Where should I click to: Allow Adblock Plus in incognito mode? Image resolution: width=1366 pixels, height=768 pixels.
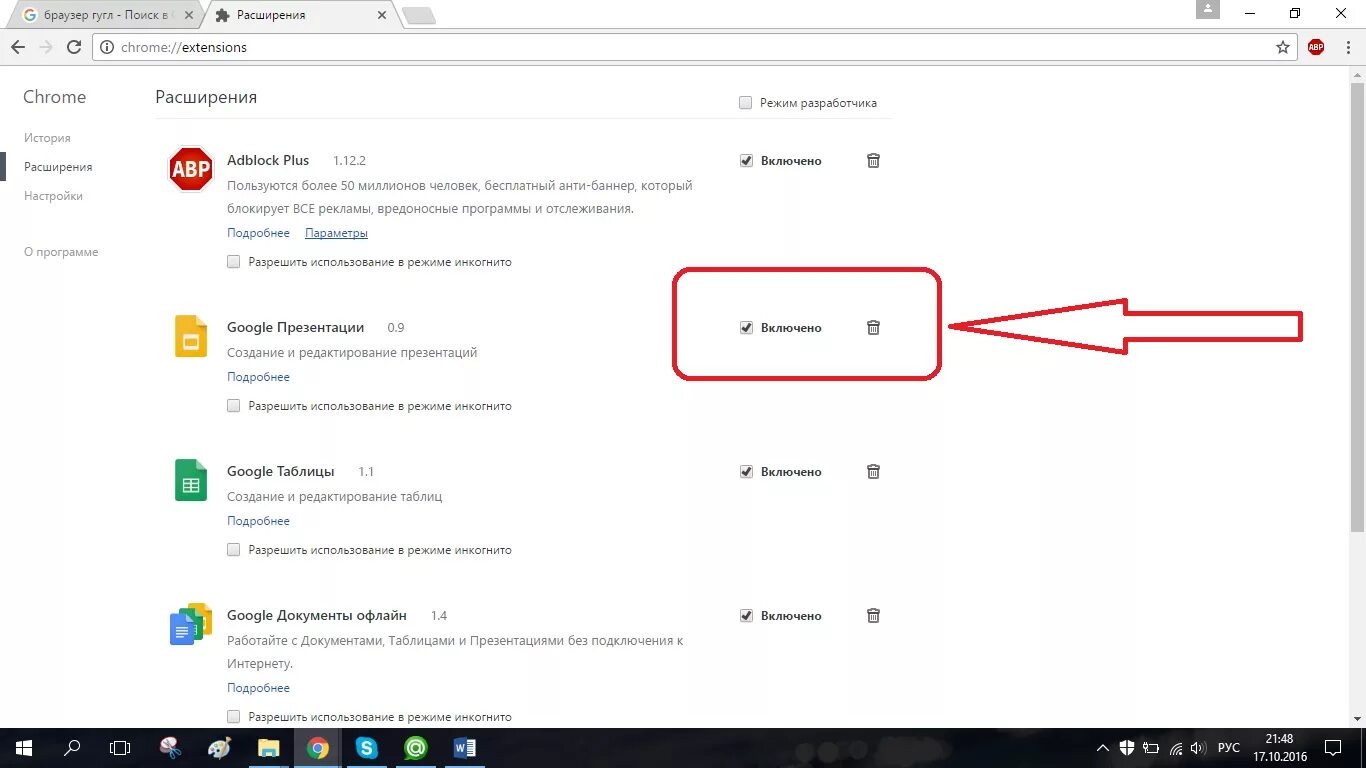click(234, 262)
